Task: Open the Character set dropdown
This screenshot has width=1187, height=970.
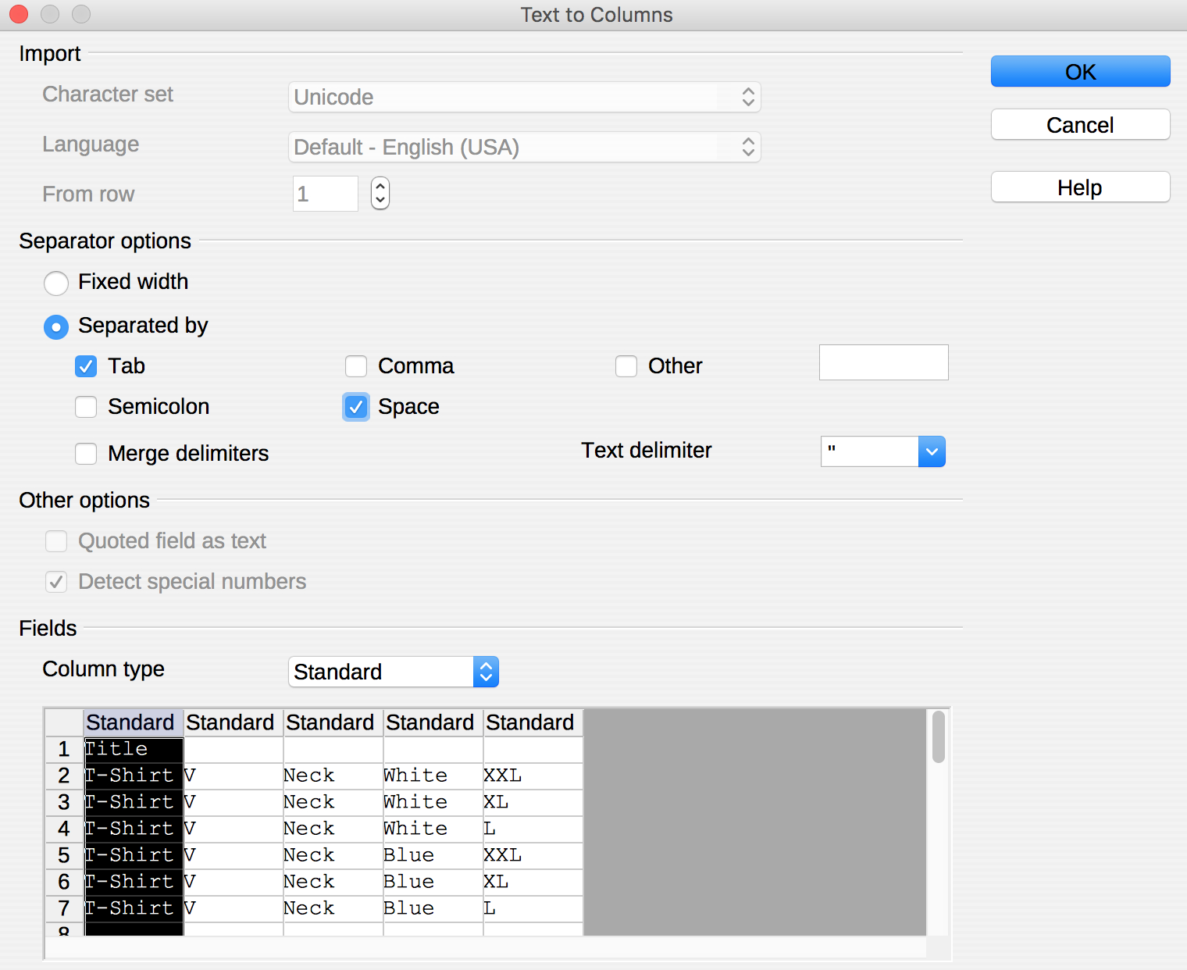Action: click(x=747, y=97)
